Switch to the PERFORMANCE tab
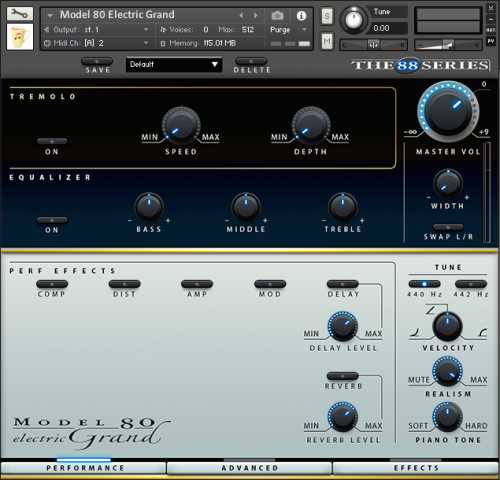Image resolution: width=500 pixels, height=480 pixels. [83, 468]
